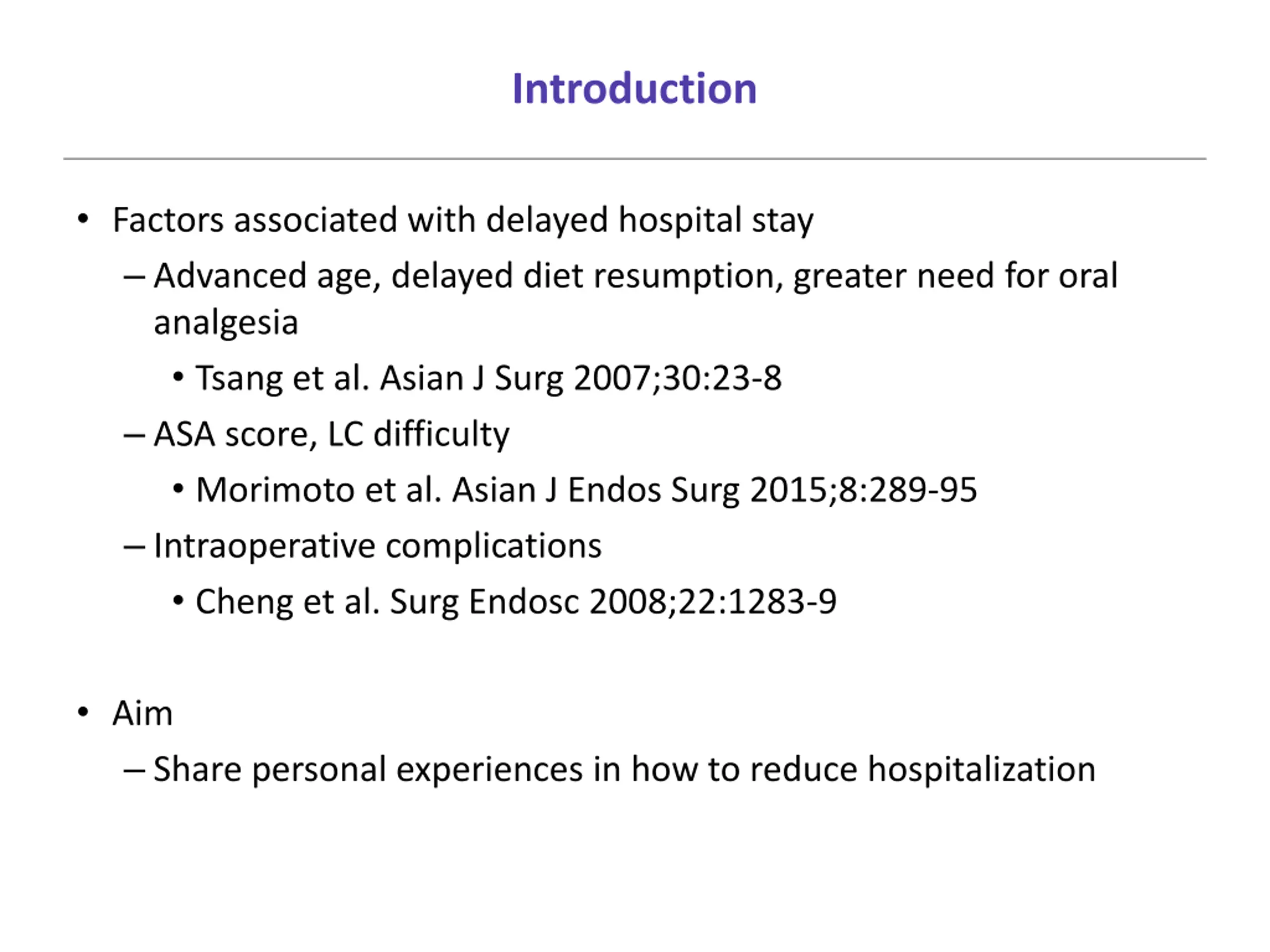Select the 'Intraoperative complications' line
Image resolution: width=1270 pixels, height=952 pixels.
(378, 546)
